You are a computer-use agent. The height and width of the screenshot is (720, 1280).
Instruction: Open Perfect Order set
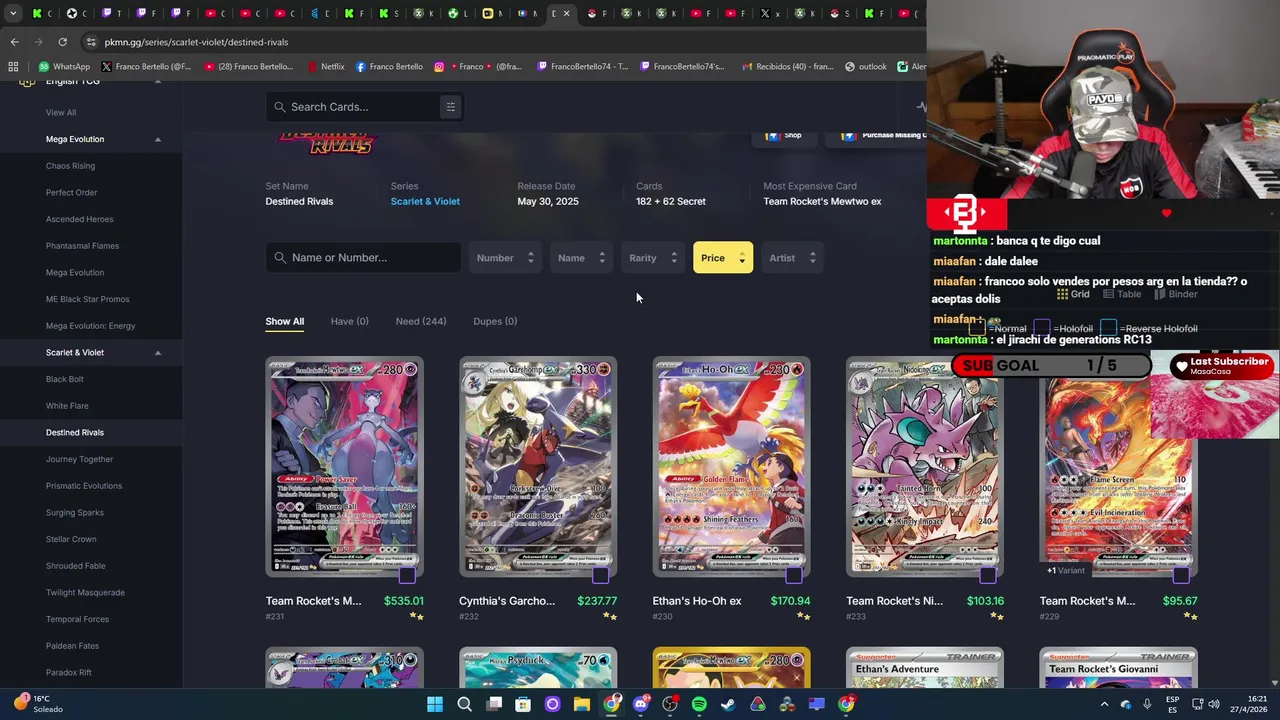pyautogui.click(x=71, y=192)
